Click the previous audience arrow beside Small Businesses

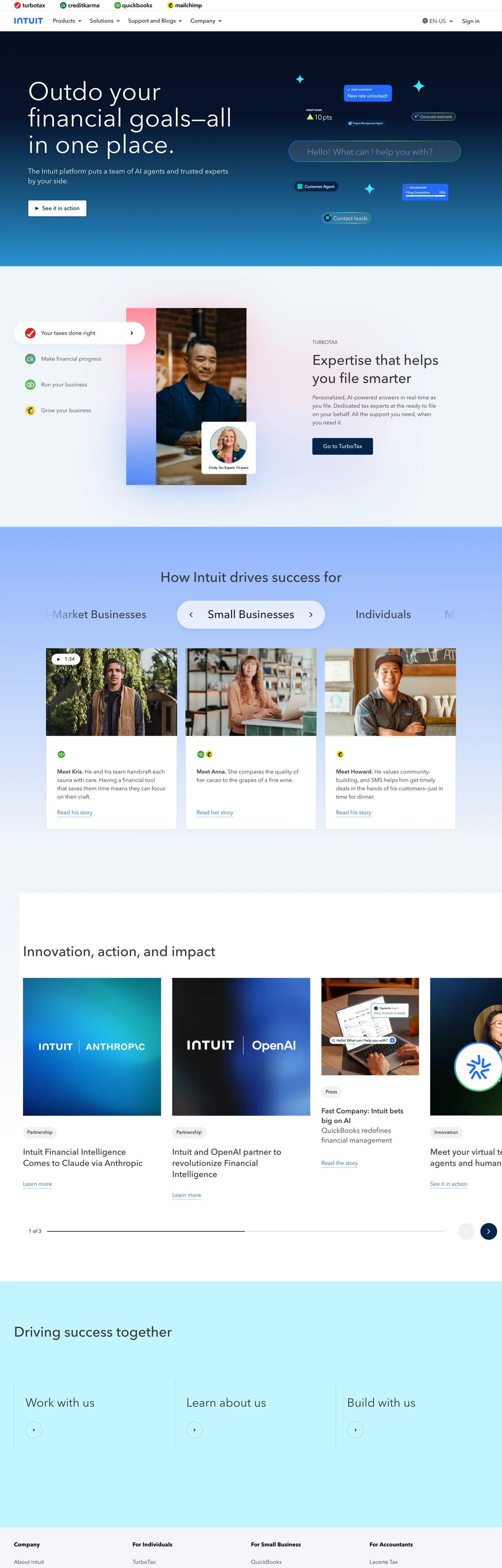(x=191, y=615)
